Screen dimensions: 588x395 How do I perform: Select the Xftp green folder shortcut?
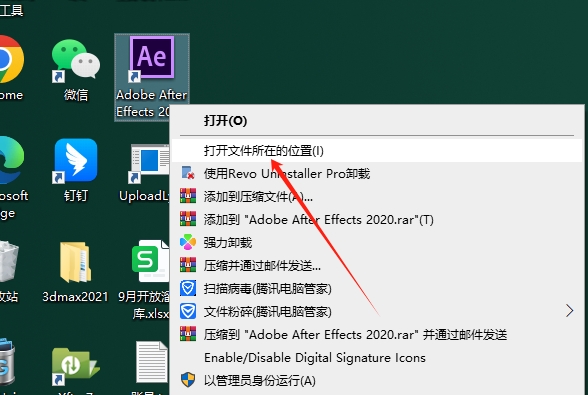(75, 366)
